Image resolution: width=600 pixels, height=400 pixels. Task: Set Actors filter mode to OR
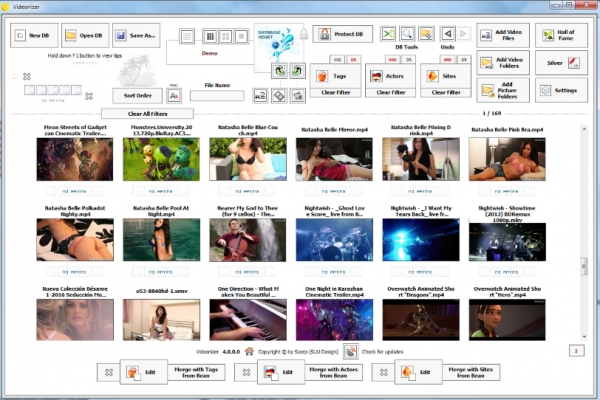(x=408, y=60)
